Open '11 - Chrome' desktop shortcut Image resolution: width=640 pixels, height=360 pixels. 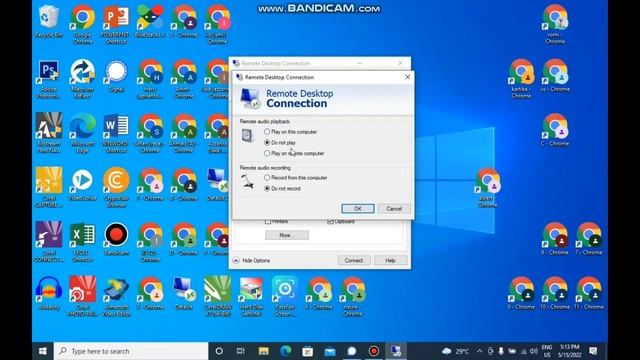589,293
